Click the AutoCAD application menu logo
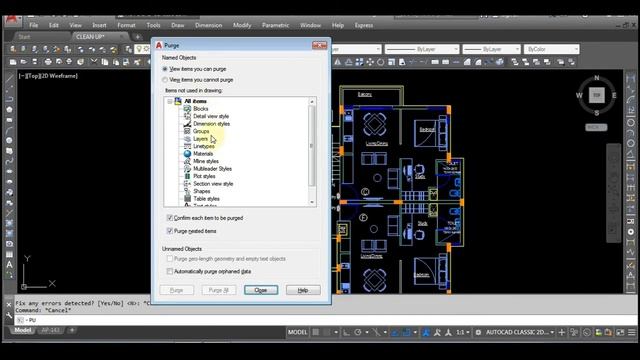The height and width of the screenshot is (360, 640). 11,20
